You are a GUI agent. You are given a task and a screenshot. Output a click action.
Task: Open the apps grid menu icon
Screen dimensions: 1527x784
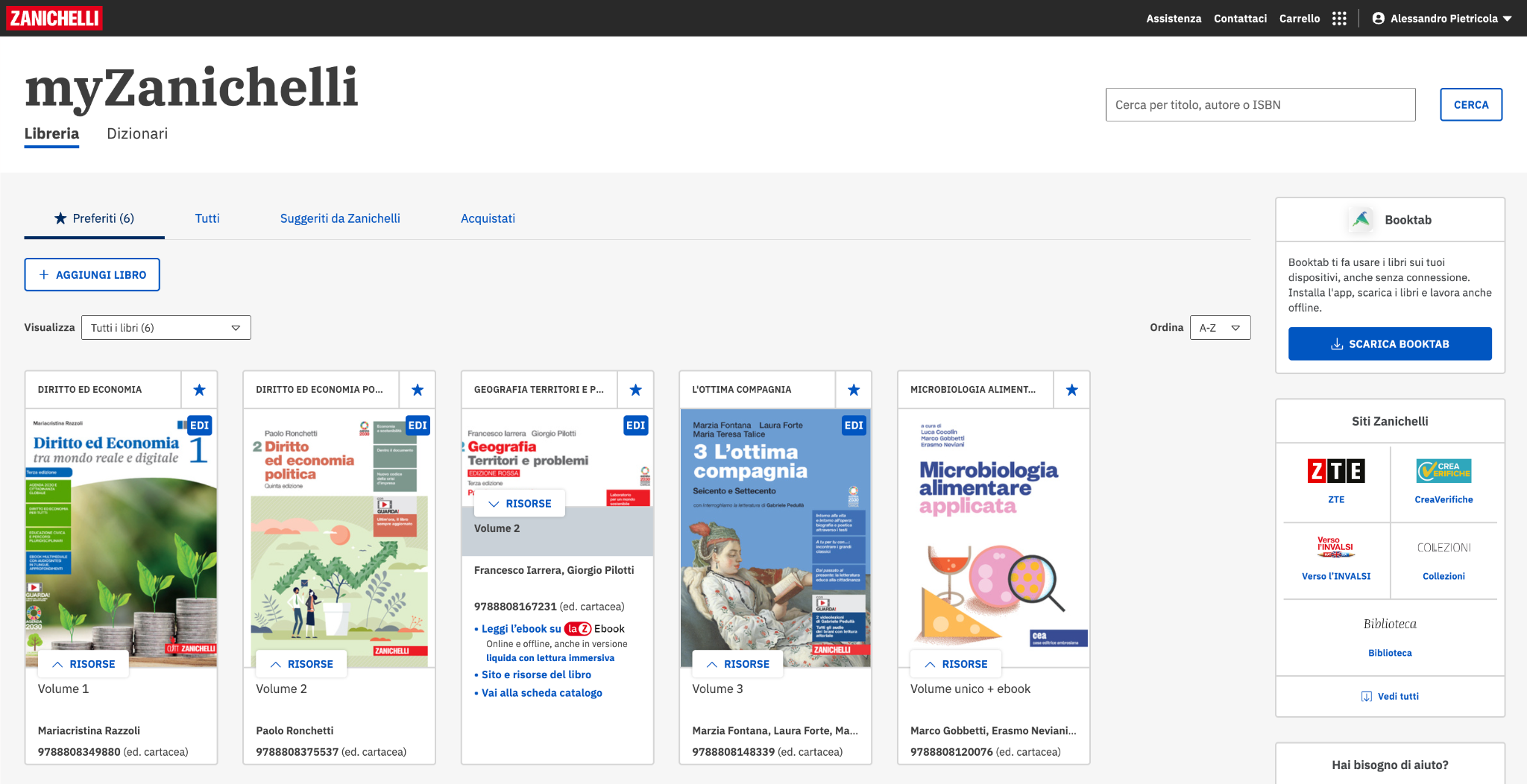(x=1339, y=19)
